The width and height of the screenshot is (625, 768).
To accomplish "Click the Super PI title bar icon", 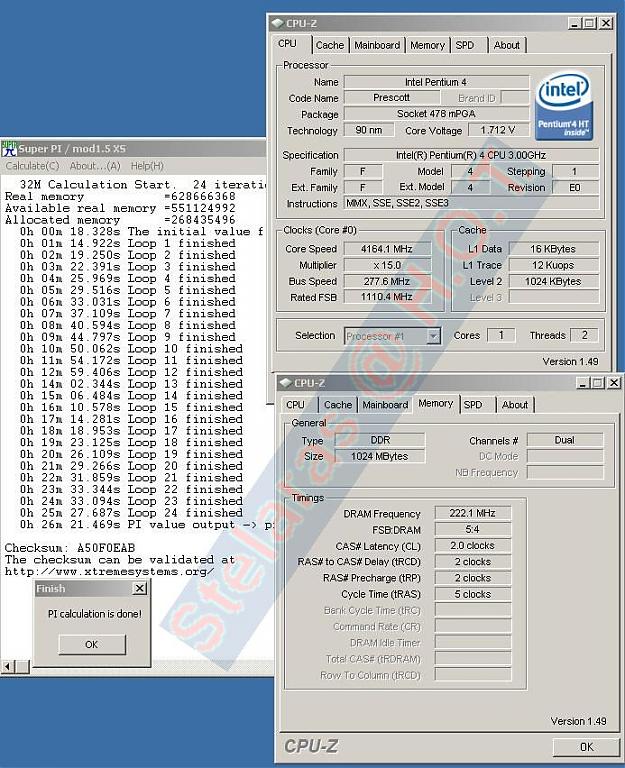I will click(9, 148).
